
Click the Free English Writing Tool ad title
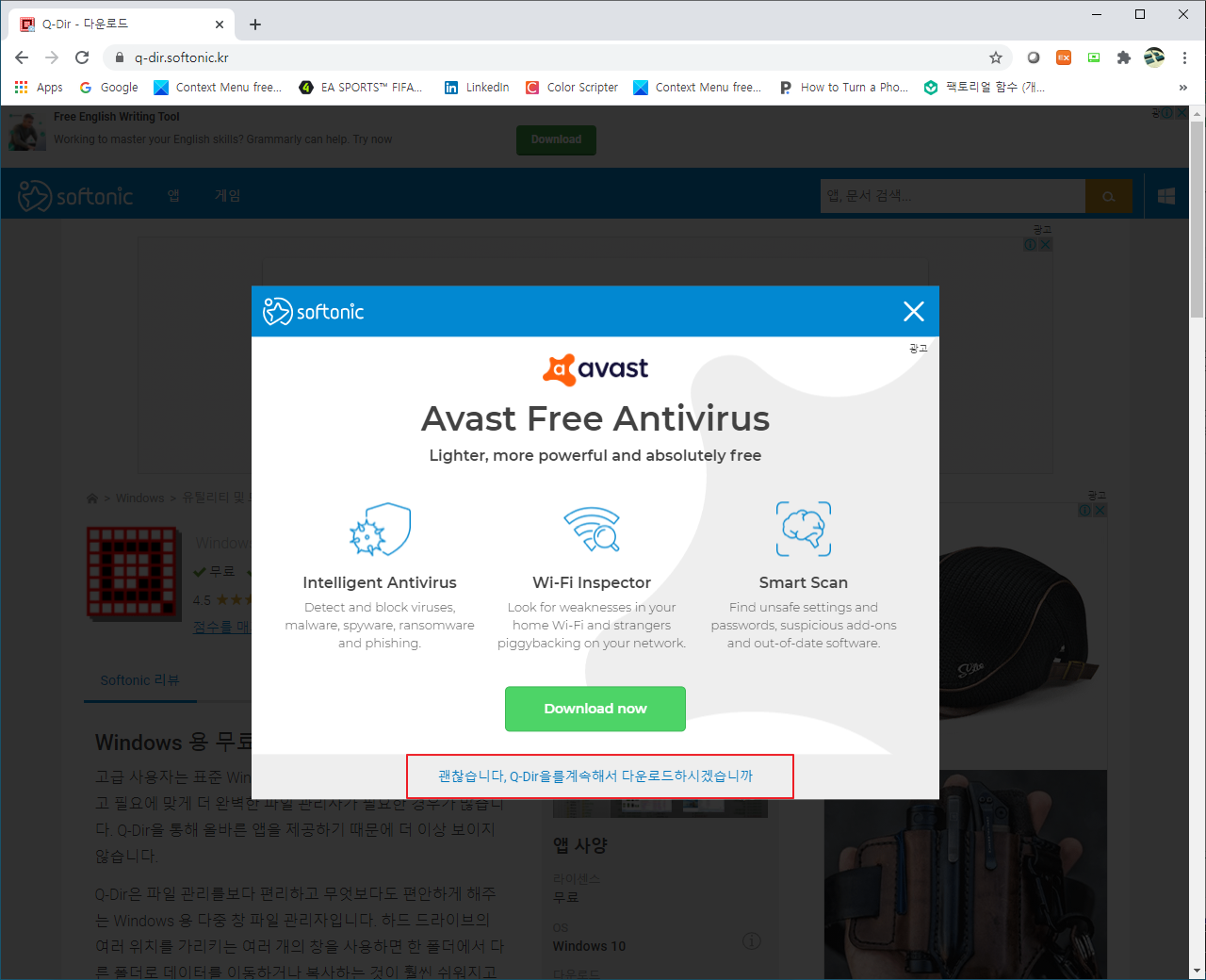pyautogui.click(x=117, y=117)
